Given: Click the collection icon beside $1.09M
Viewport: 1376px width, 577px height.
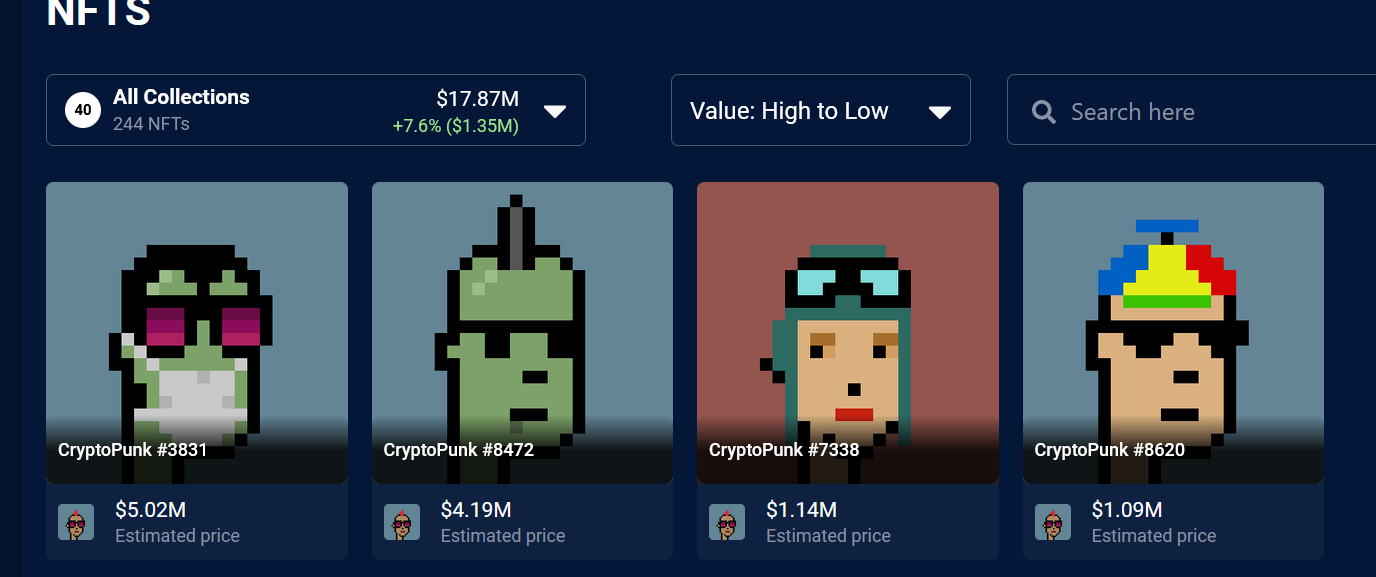Looking at the screenshot, I should (1053, 522).
